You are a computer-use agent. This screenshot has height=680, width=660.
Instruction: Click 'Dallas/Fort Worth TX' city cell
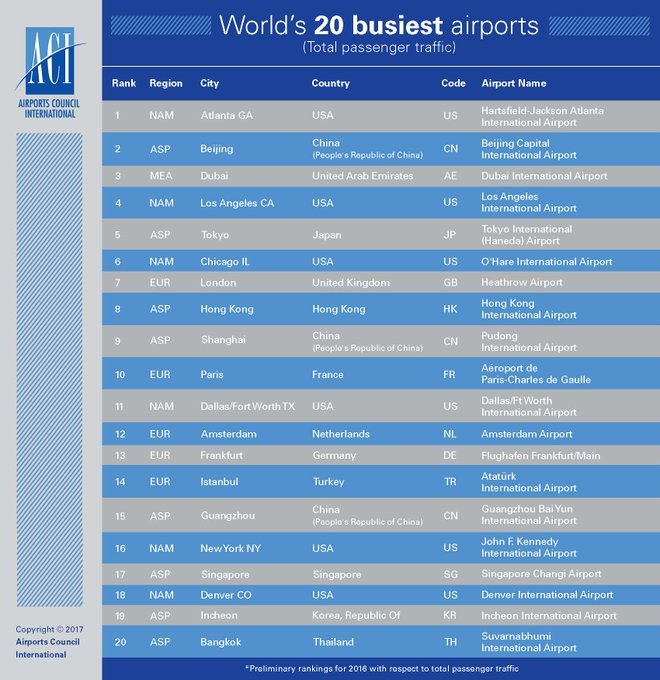[247, 407]
